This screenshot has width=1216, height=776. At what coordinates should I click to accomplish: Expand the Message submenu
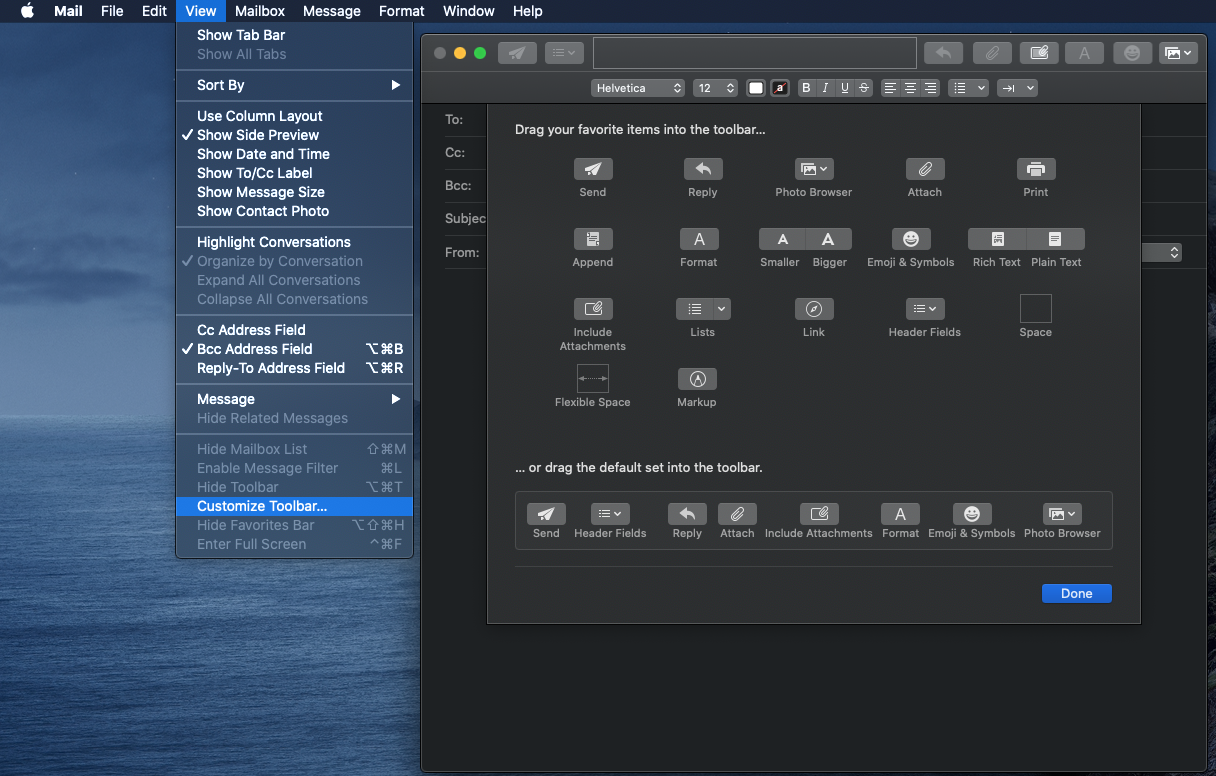(294, 399)
